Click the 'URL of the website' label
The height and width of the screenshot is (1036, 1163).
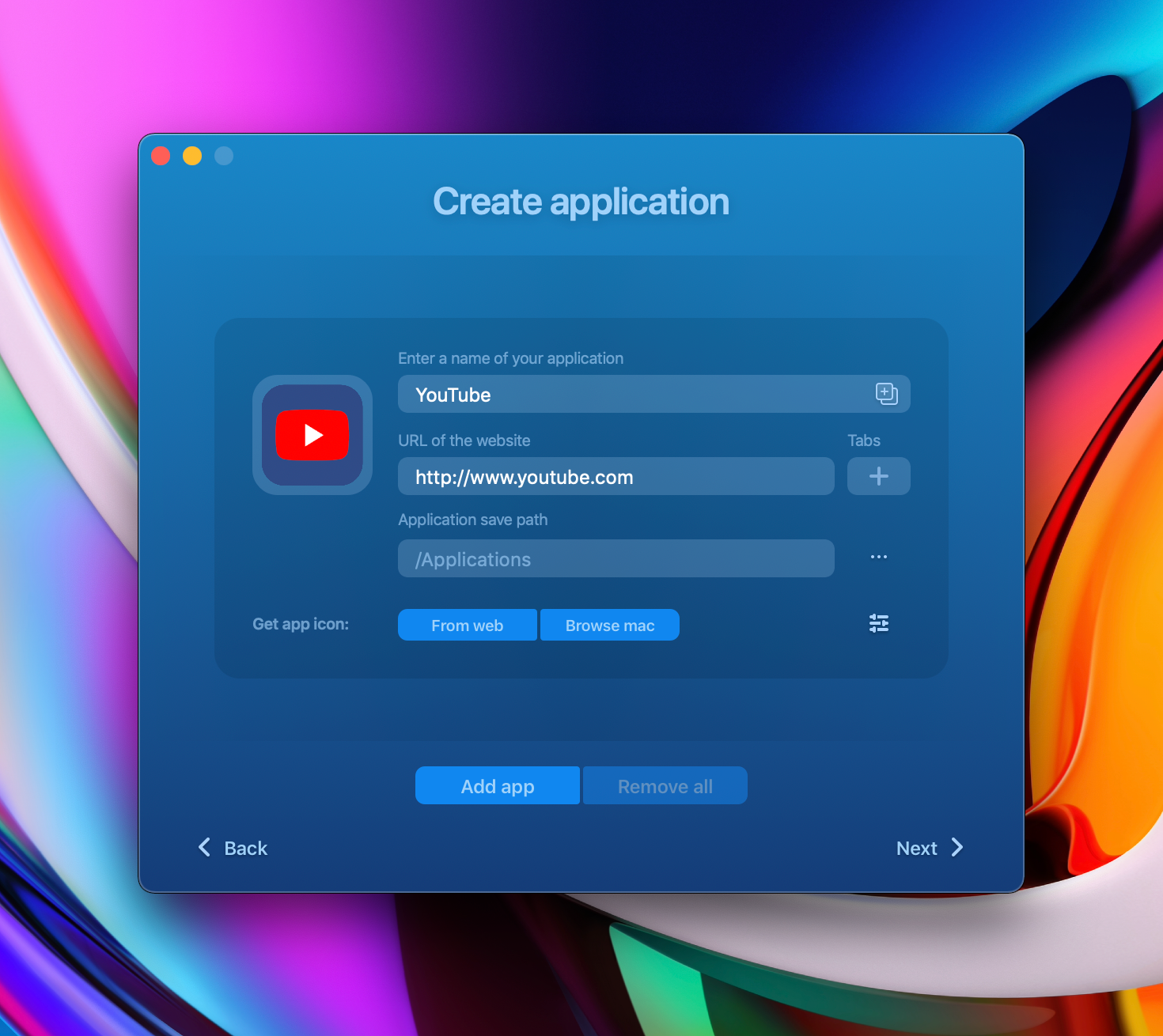pyautogui.click(x=464, y=440)
